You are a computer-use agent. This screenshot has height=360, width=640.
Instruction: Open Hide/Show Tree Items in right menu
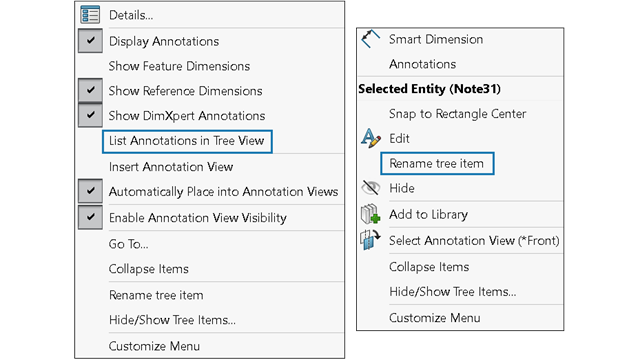coord(453,291)
